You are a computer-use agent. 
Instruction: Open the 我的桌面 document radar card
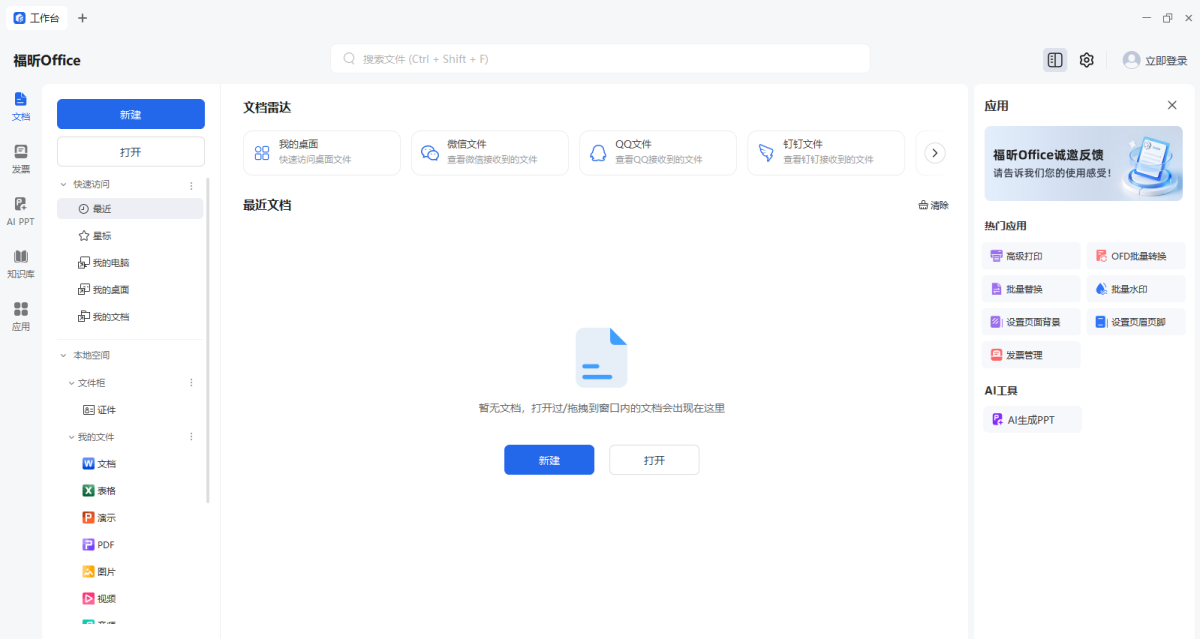(x=321, y=153)
